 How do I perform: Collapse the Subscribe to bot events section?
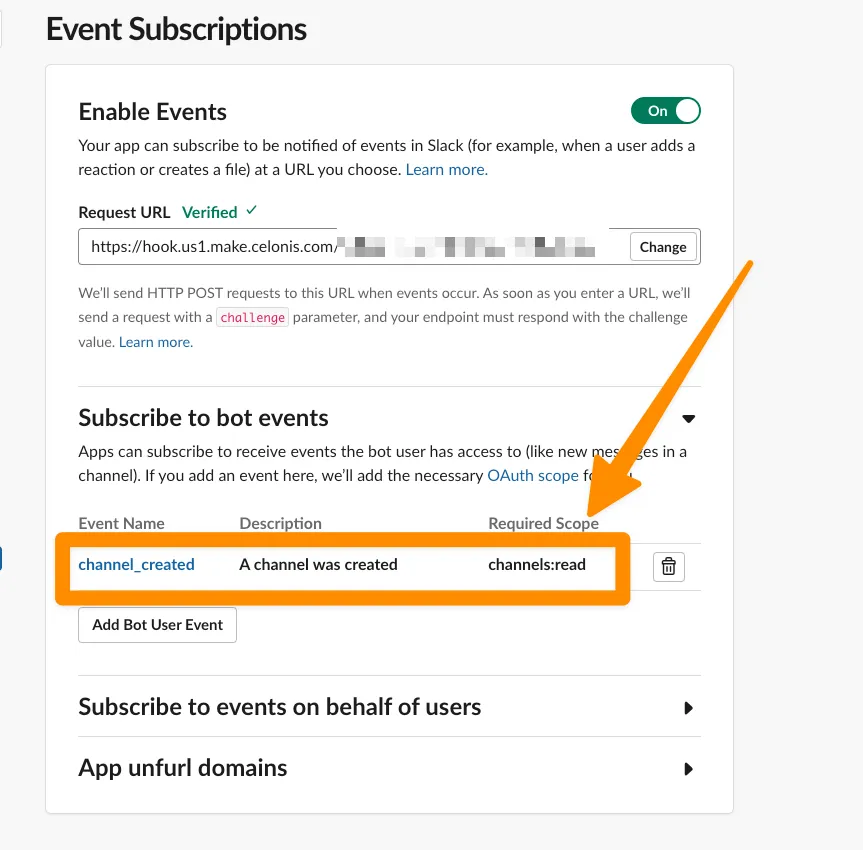click(x=688, y=419)
